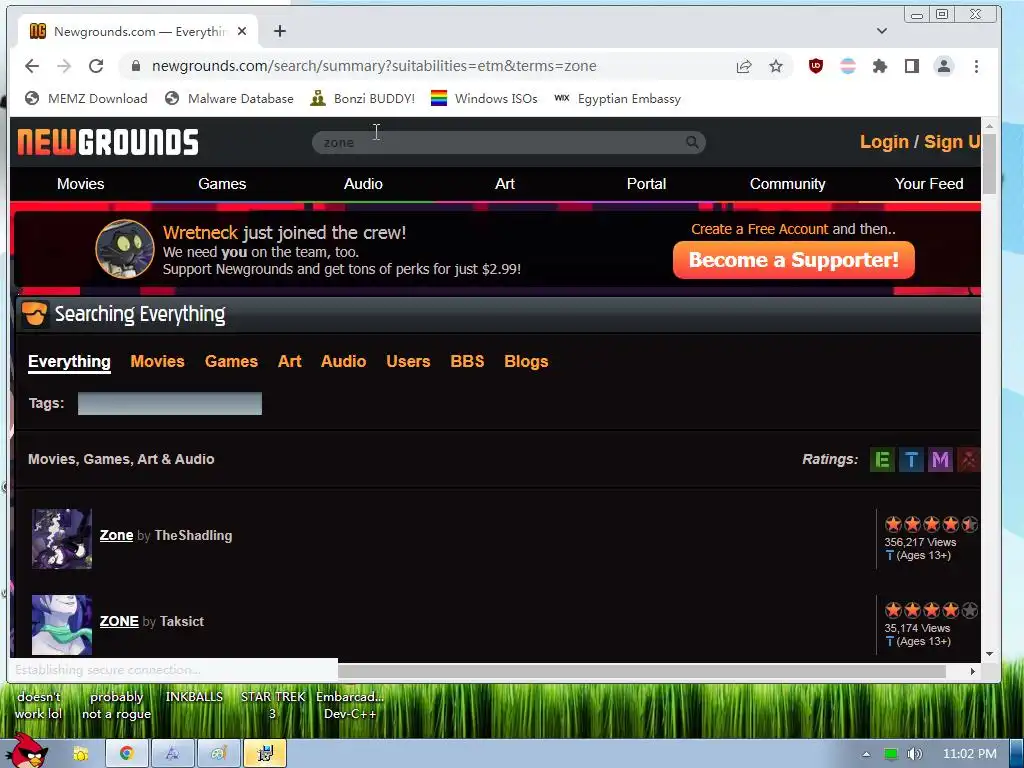Screen dimensions: 1024x768
Task: Click the browser forward arrow
Action: 64,66
